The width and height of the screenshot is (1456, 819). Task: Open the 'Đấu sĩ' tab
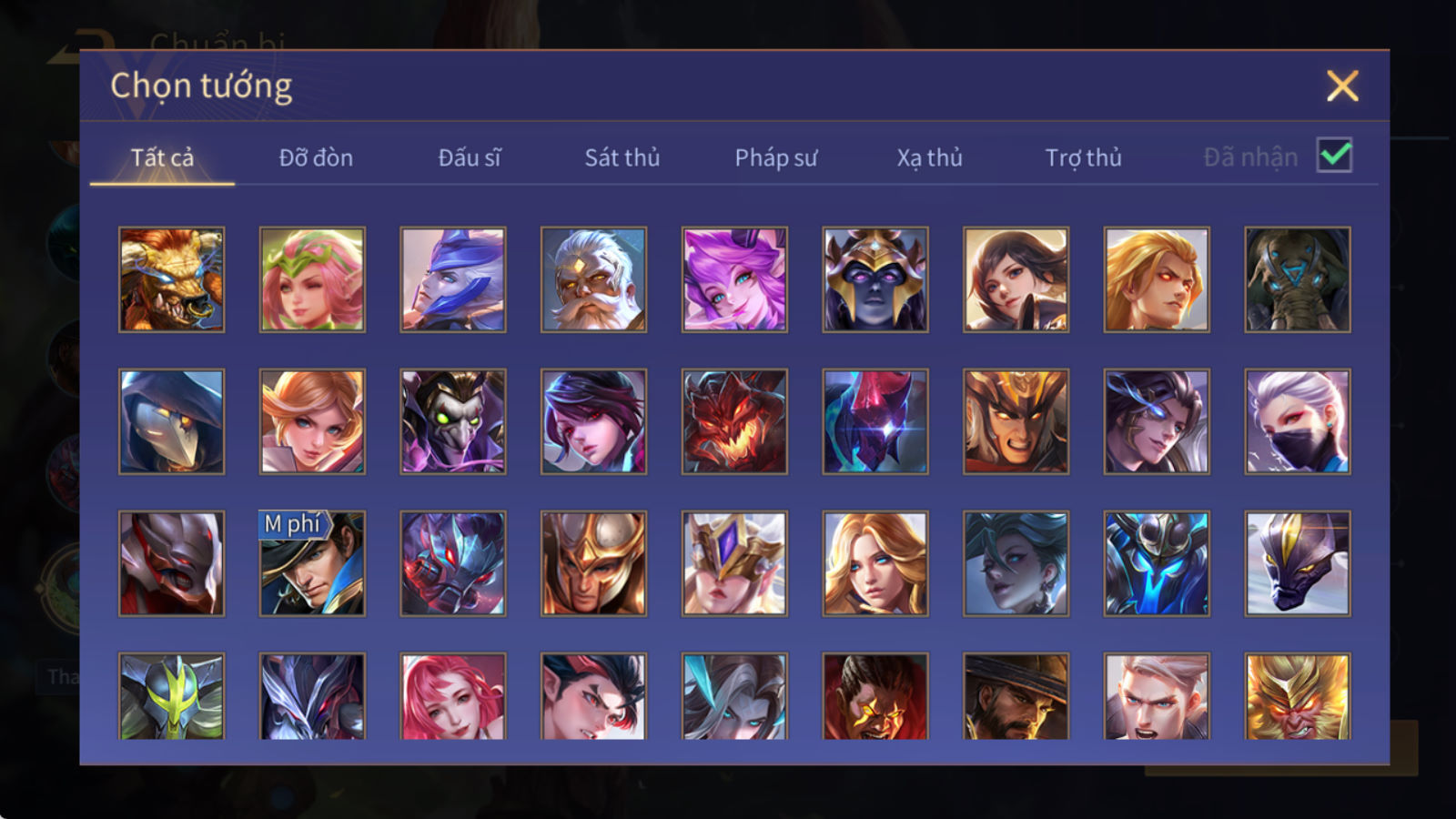click(470, 157)
